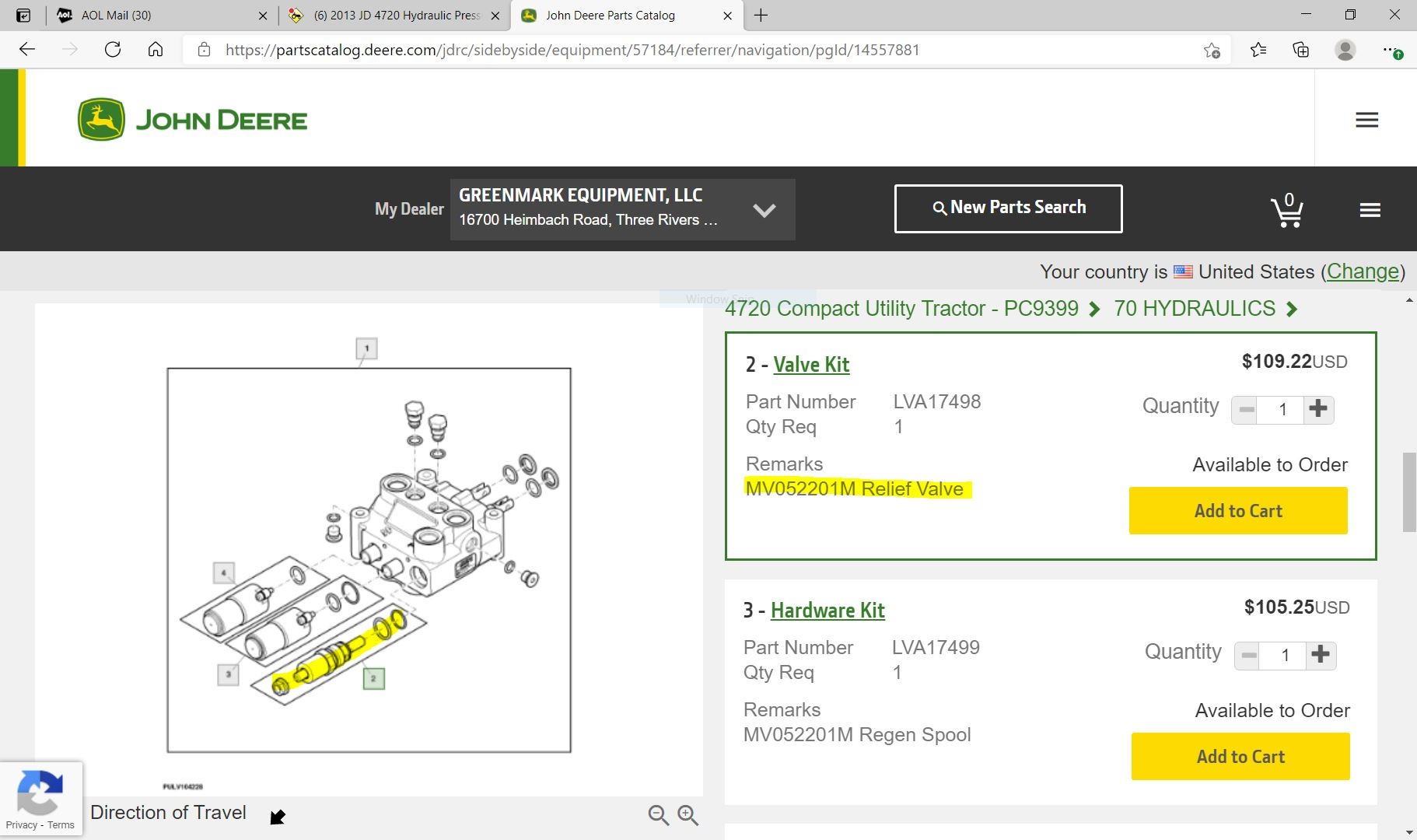Viewport: 1417px width, 840px height.
Task: Close the John Deere Parts Catalog tab
Action: pyautogui.click(x=727, y=16)
